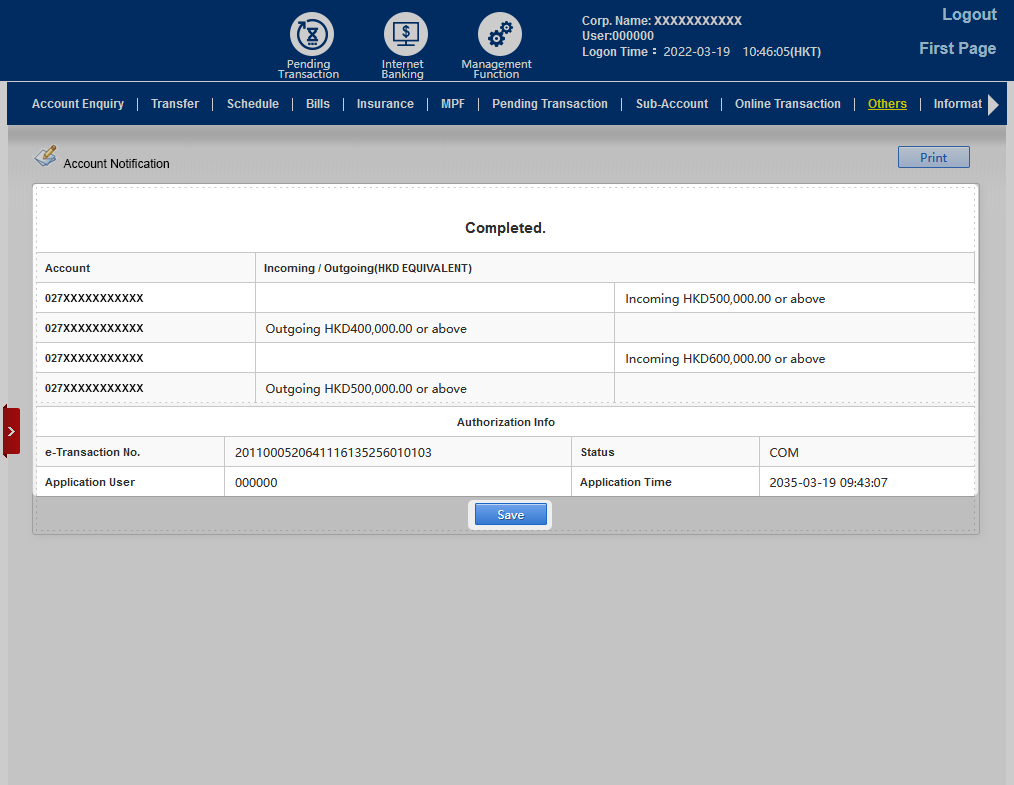1014x785 pixels.
Task: Click application time 2035-03-19 09:43:07
Action: [x=828, y=482]
